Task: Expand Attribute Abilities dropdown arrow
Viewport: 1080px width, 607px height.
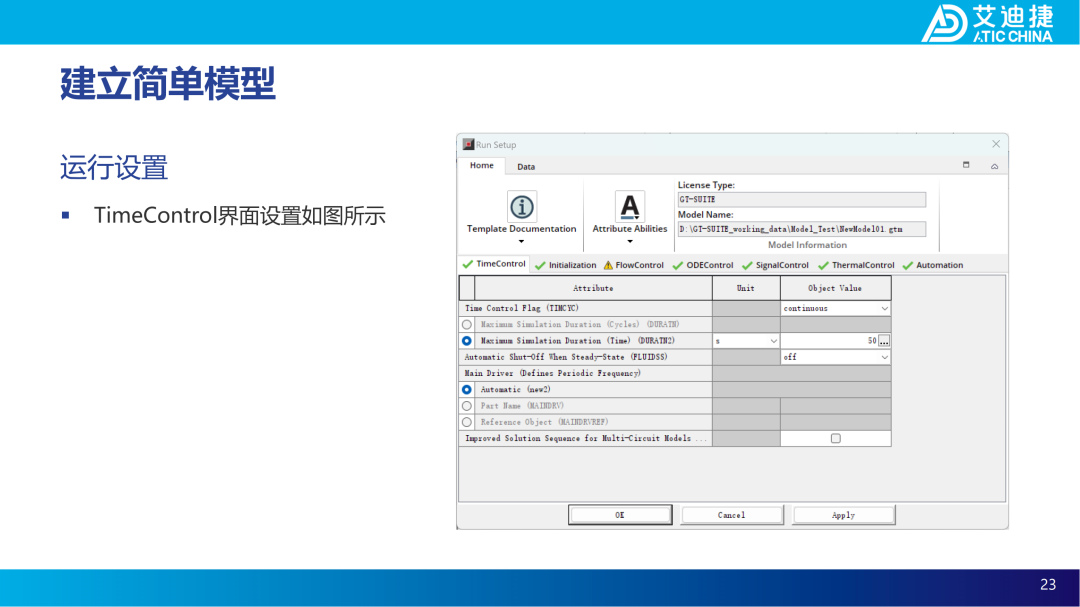Action: [630, 241]
